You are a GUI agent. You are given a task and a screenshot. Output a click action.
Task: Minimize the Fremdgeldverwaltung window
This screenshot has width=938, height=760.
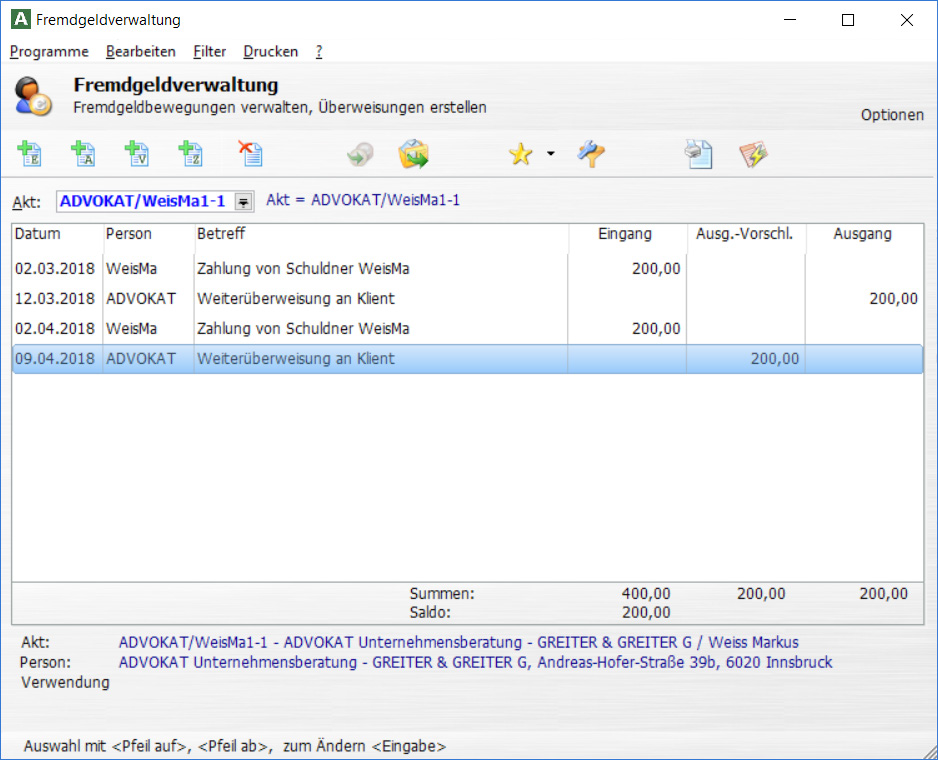coord(790,20)
